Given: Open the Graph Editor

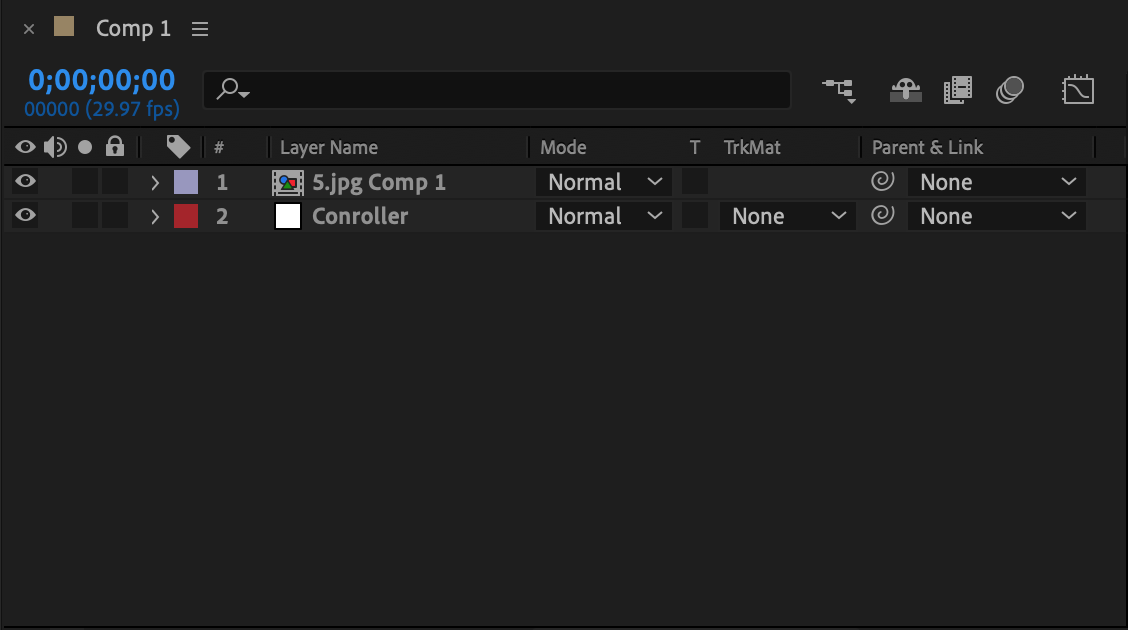Looking at the screenshot, I should coord(1078,91).
